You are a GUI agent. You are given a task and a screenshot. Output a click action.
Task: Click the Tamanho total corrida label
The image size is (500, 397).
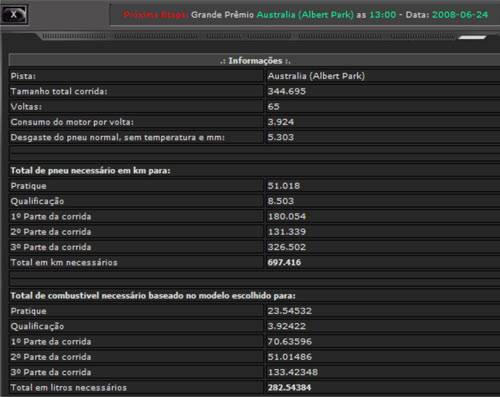59,91
